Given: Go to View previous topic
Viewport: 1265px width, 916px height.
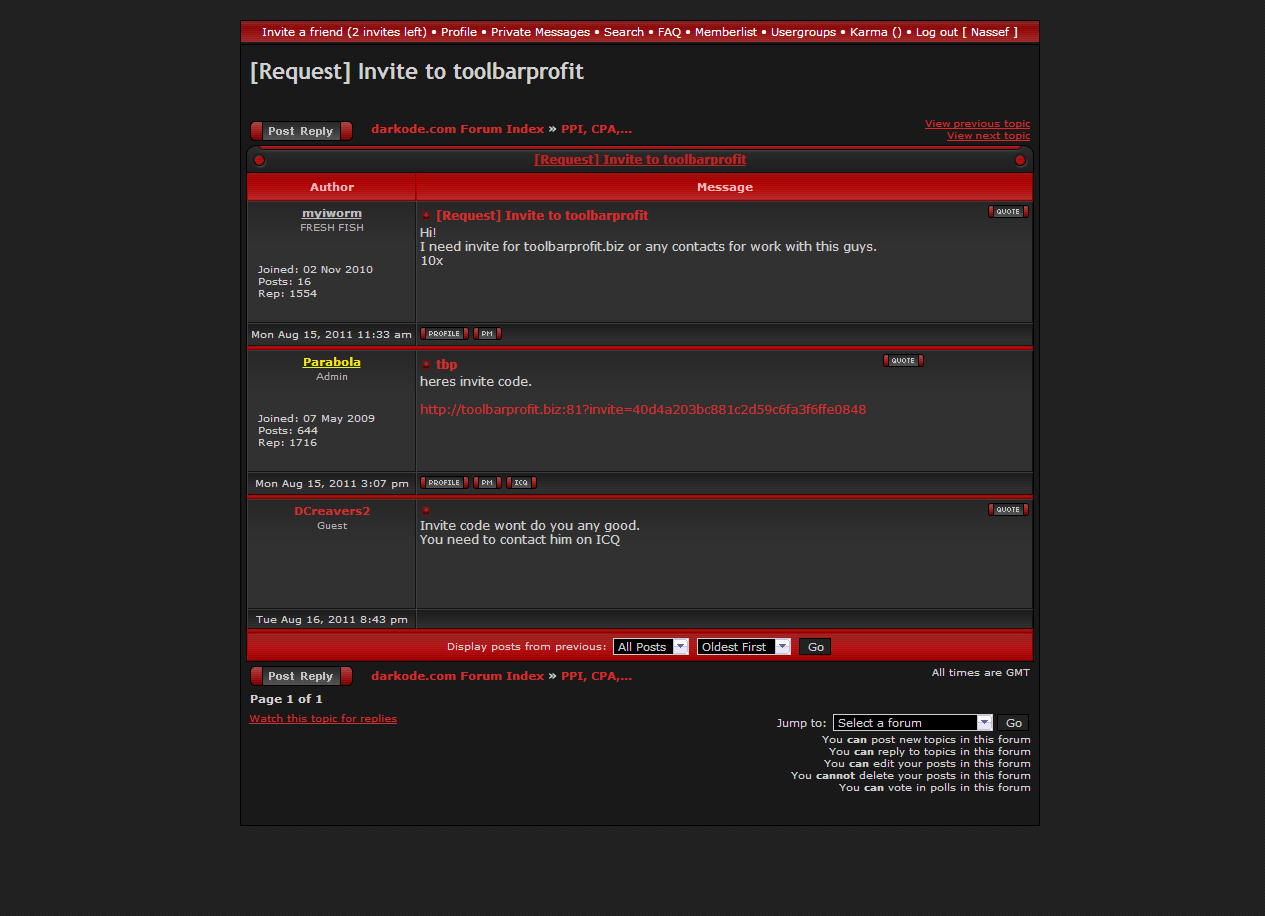Looking at the screenshot, I should pyautogui.click(x=977, y=124).
